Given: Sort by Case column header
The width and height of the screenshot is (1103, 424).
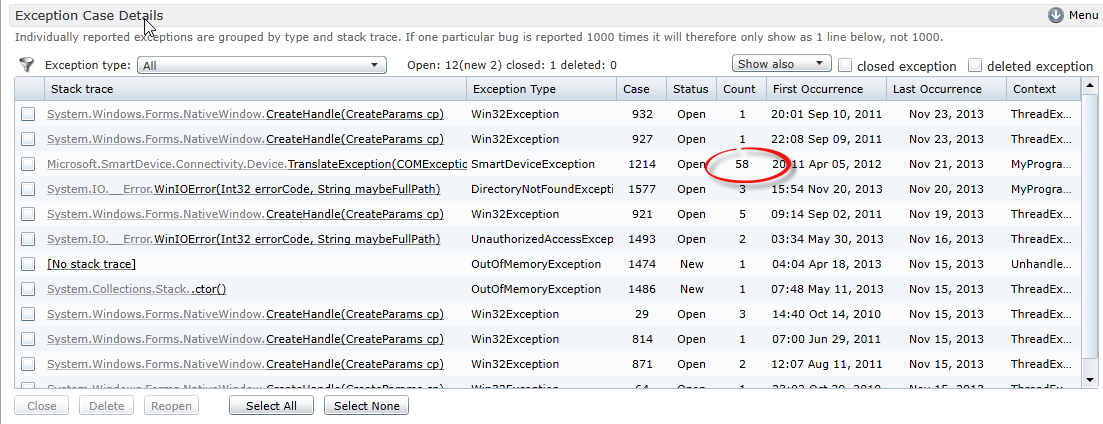Looking at the screenshot, I should click(642, 89).
